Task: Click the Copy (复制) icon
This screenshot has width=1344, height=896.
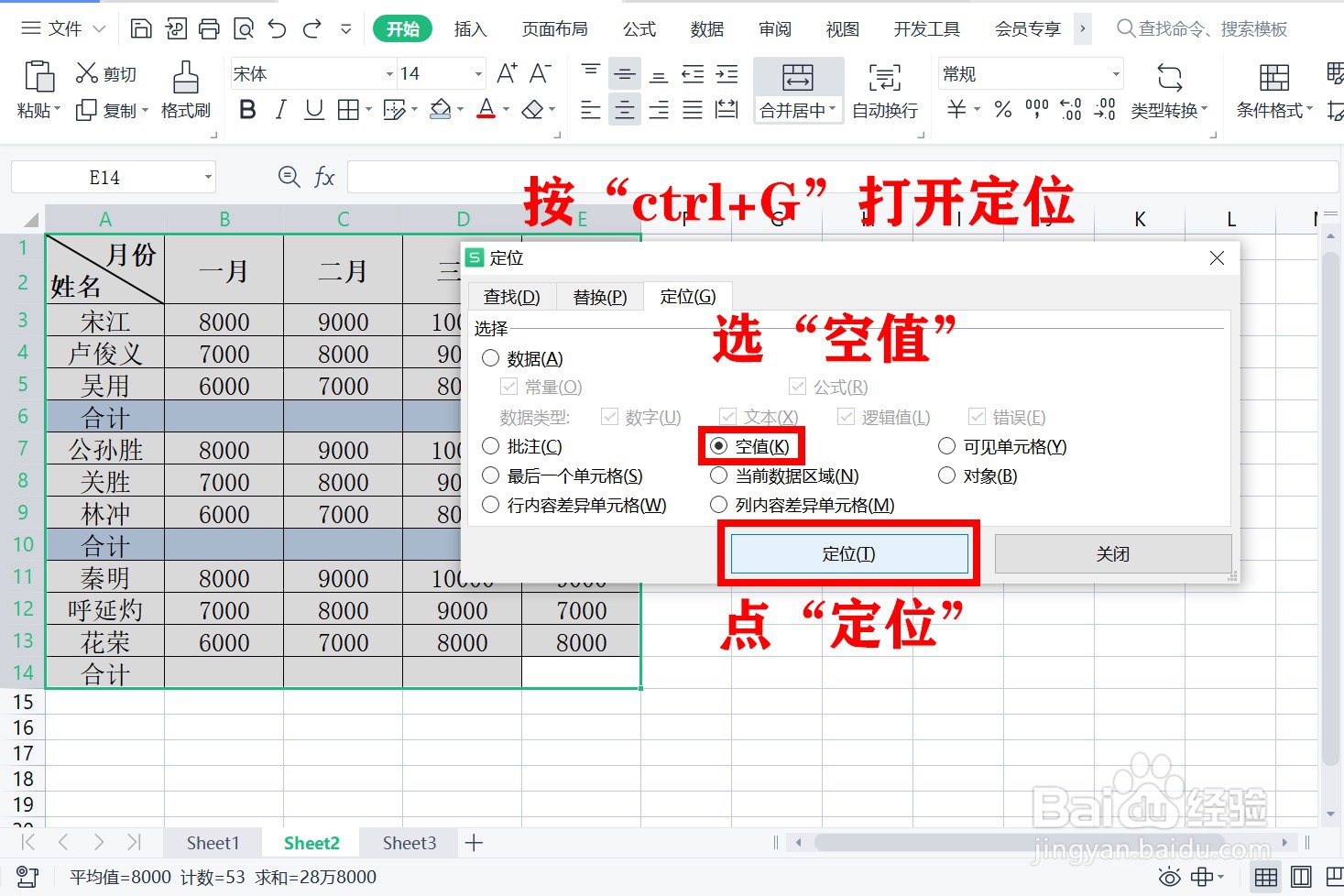Action: point(86,111)
